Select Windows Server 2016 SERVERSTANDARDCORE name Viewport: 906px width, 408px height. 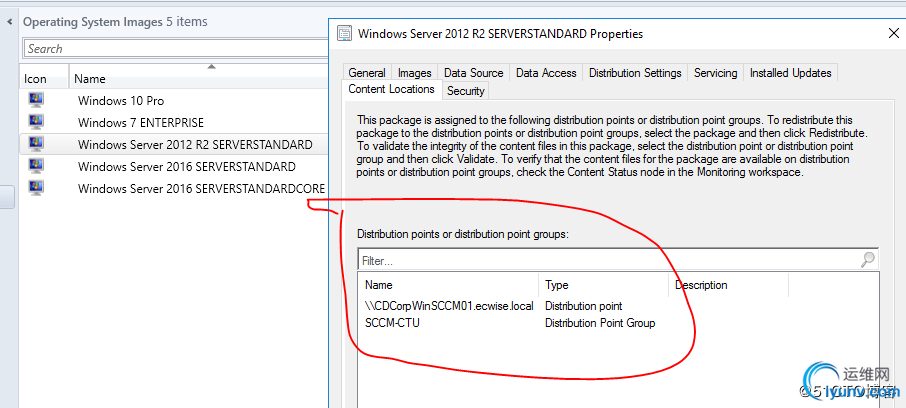click(201, 188)
